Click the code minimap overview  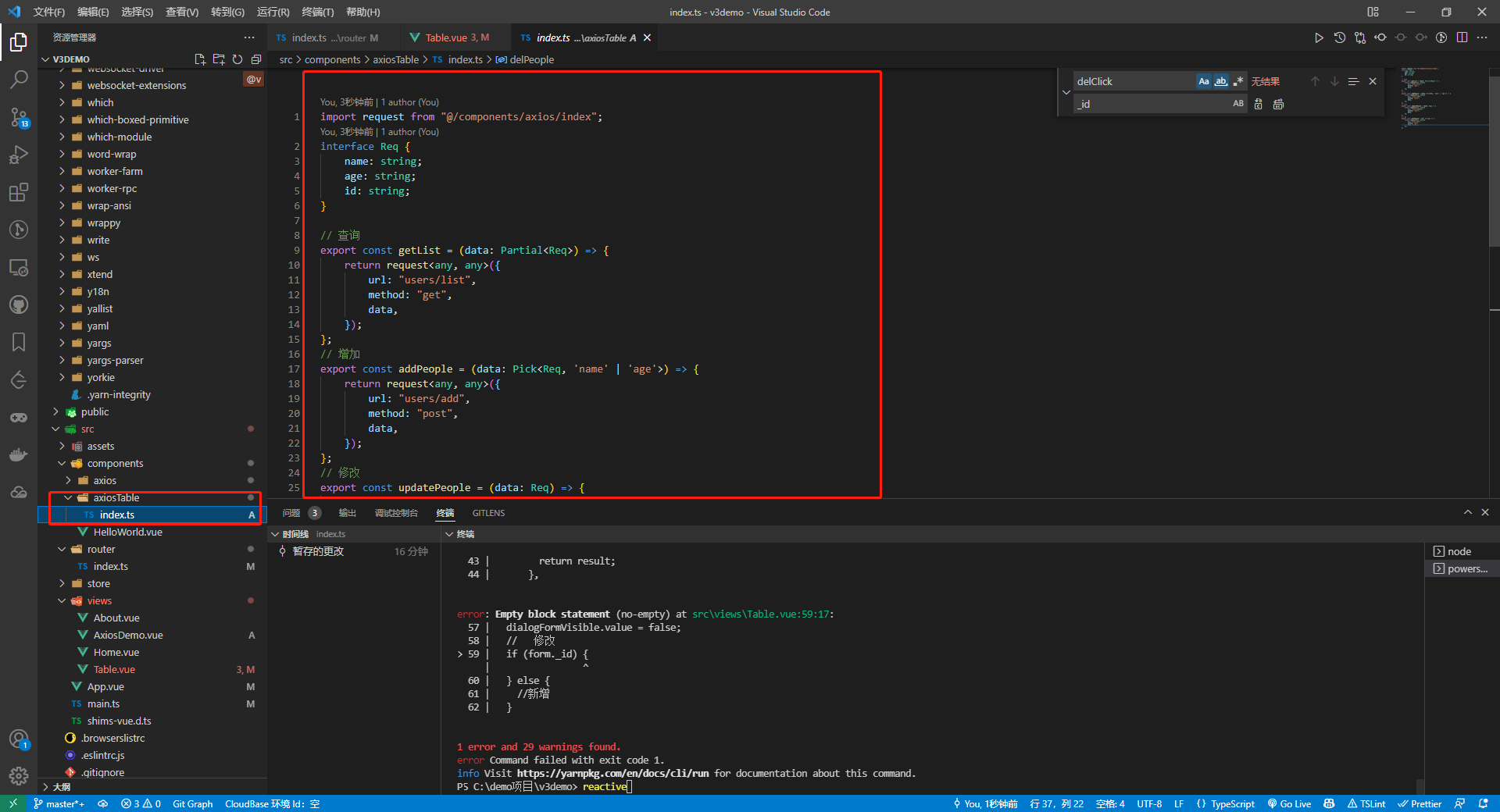click(1445, 98)
